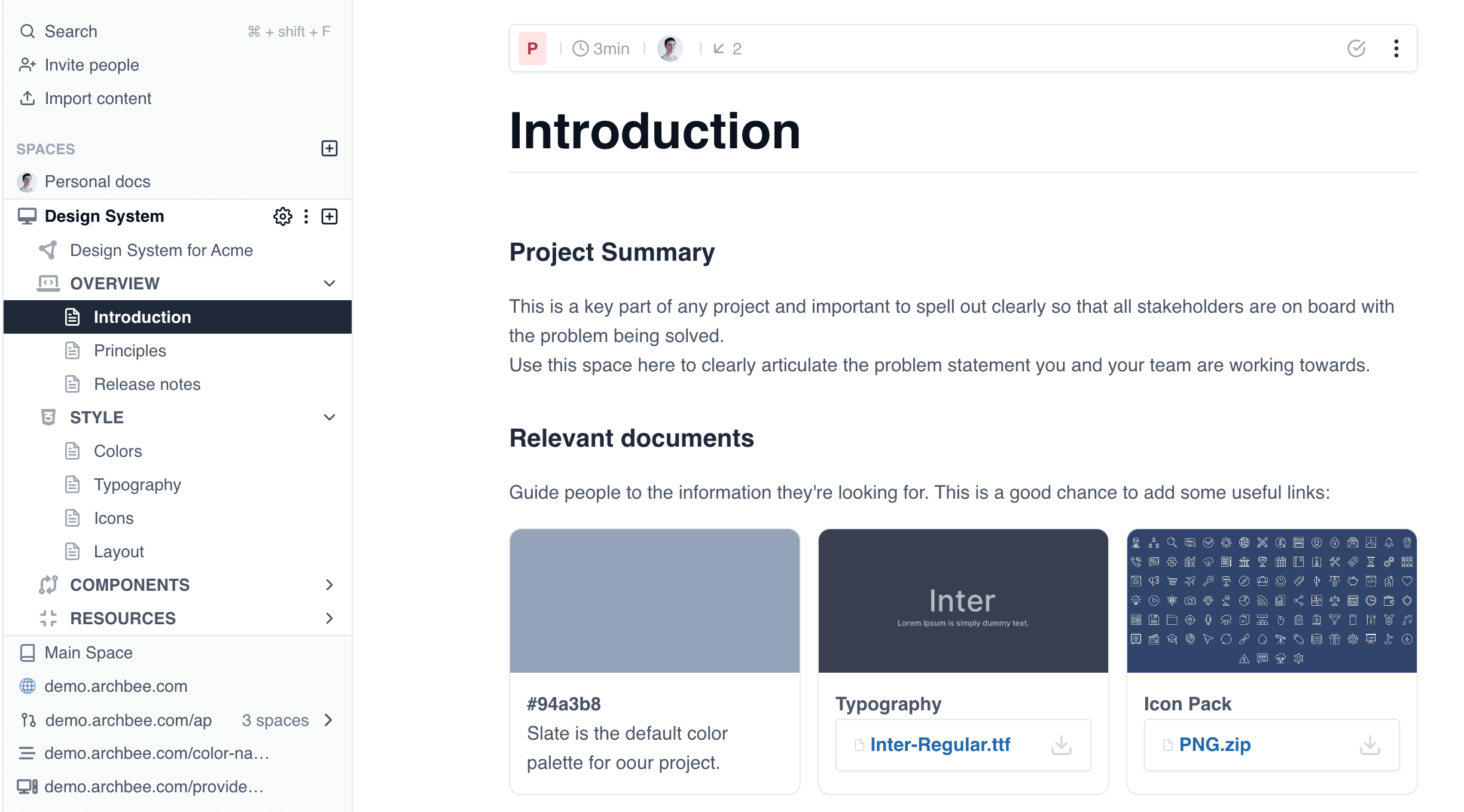Screen dimensions: 1464x812
Task: Collapse the STYLE section chevron
Action: pos(329,417)
